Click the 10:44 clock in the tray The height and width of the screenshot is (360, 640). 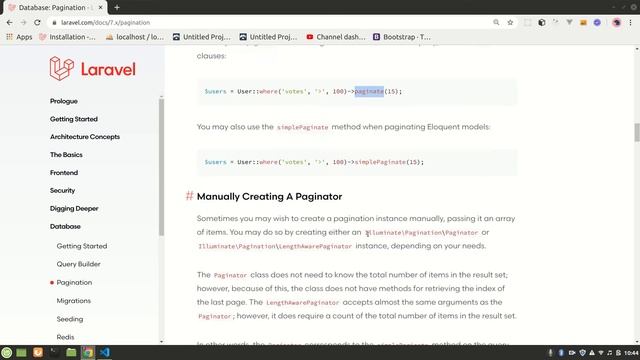631,353
